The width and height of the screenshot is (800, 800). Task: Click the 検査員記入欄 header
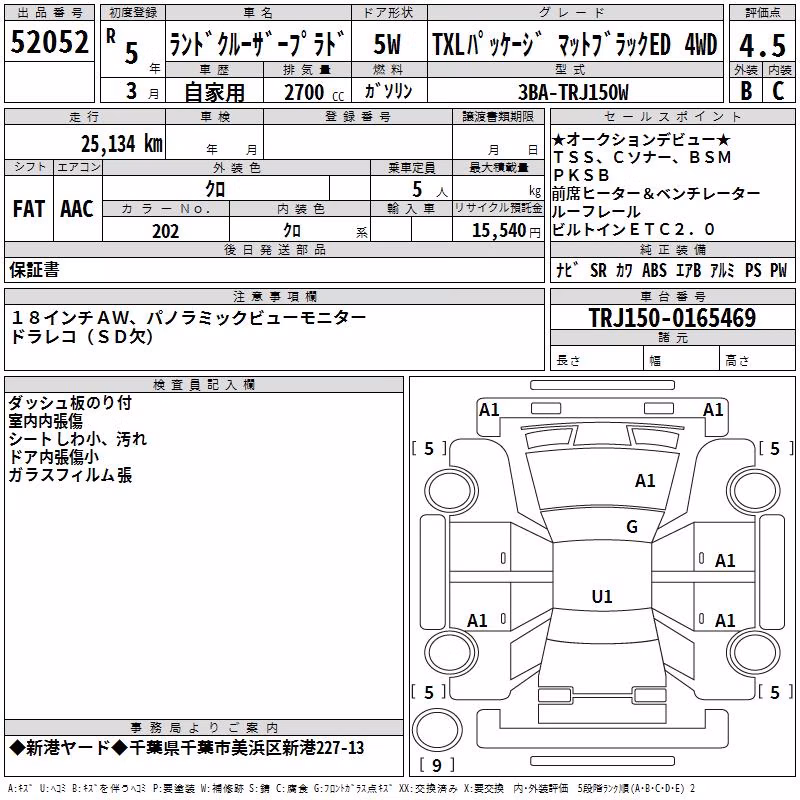pos(204,385)
